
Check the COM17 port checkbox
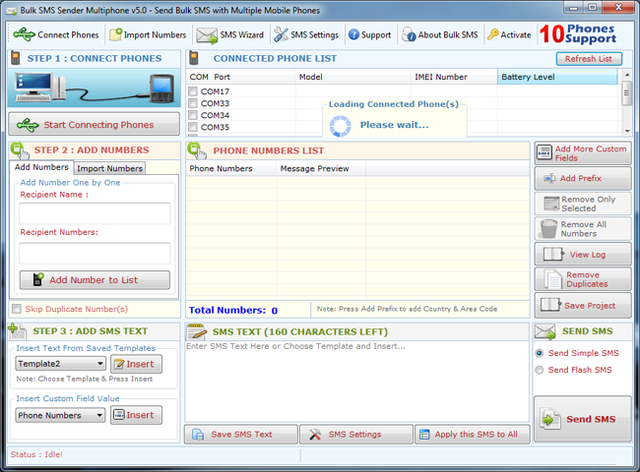(x=193, y=91)
